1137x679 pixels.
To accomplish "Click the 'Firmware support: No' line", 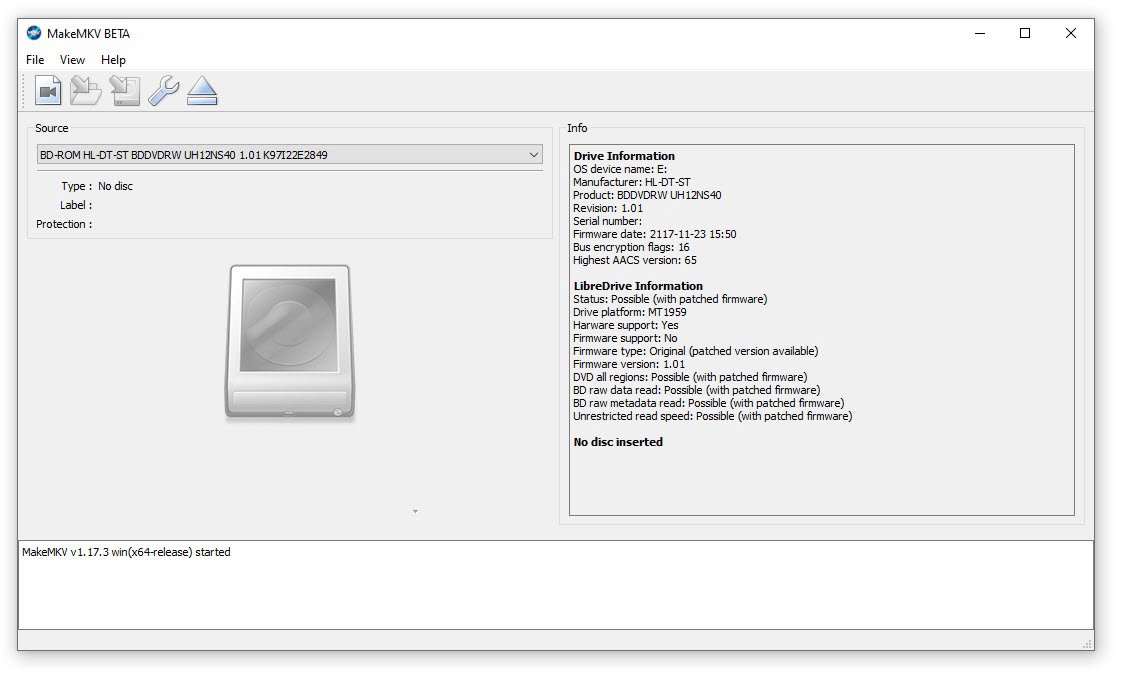I will 625,338.
